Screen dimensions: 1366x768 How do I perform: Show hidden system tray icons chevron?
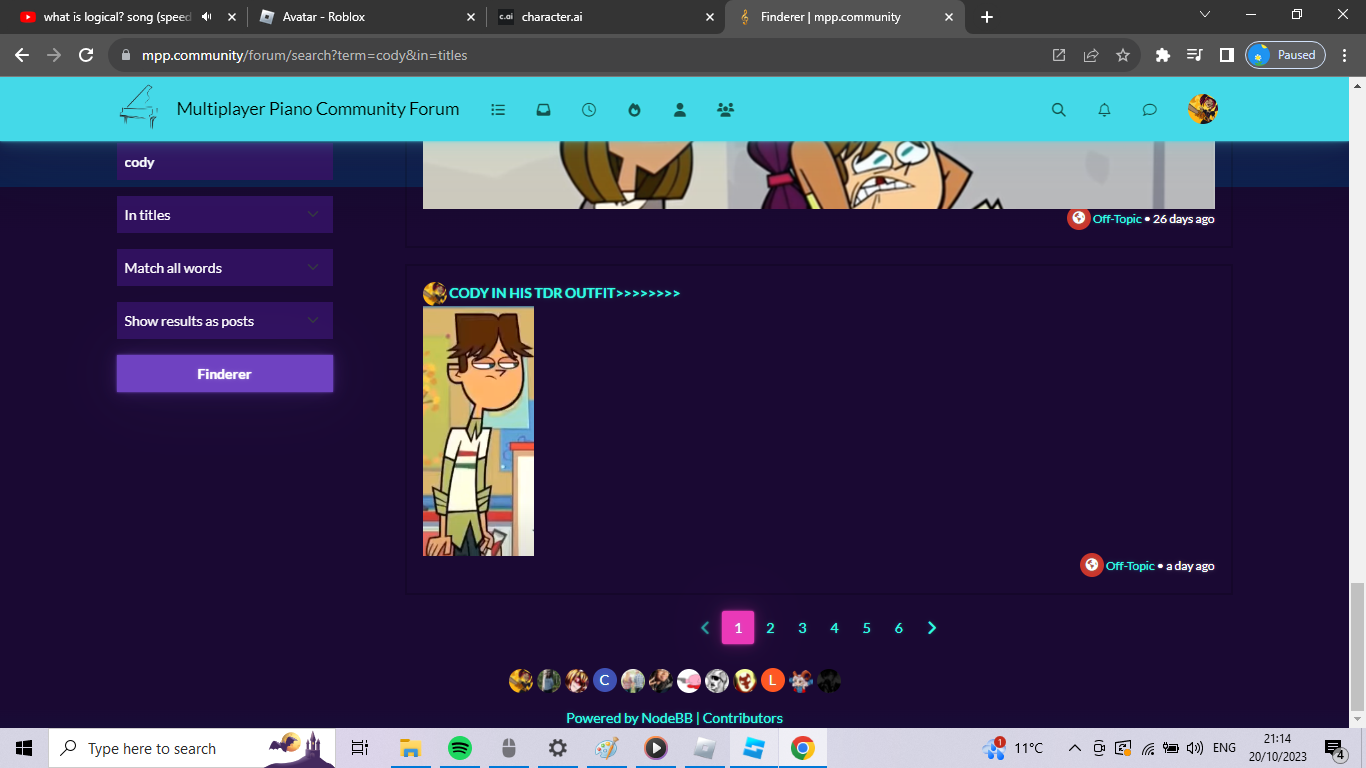click(1075, 748)
